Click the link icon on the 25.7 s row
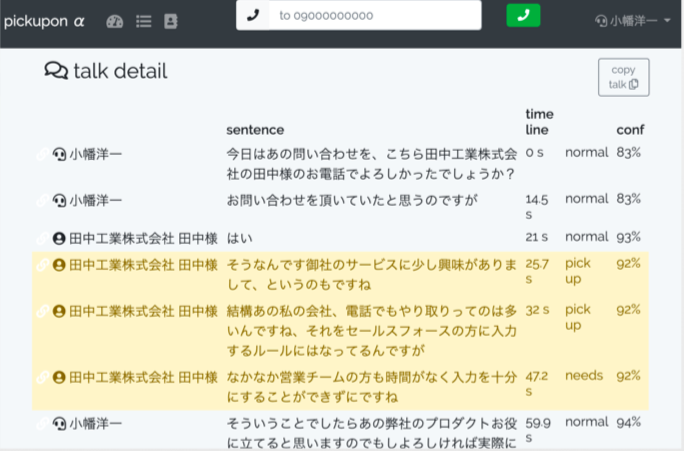The image size is (684, 451). coord(41,265)
